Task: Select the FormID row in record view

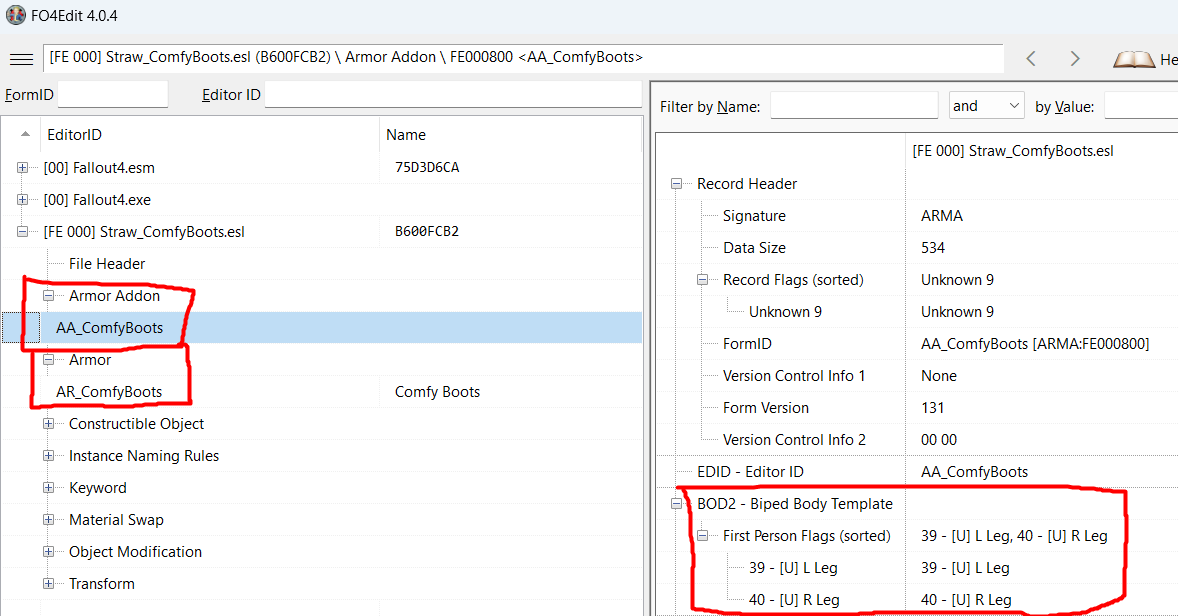Action: 747,344
